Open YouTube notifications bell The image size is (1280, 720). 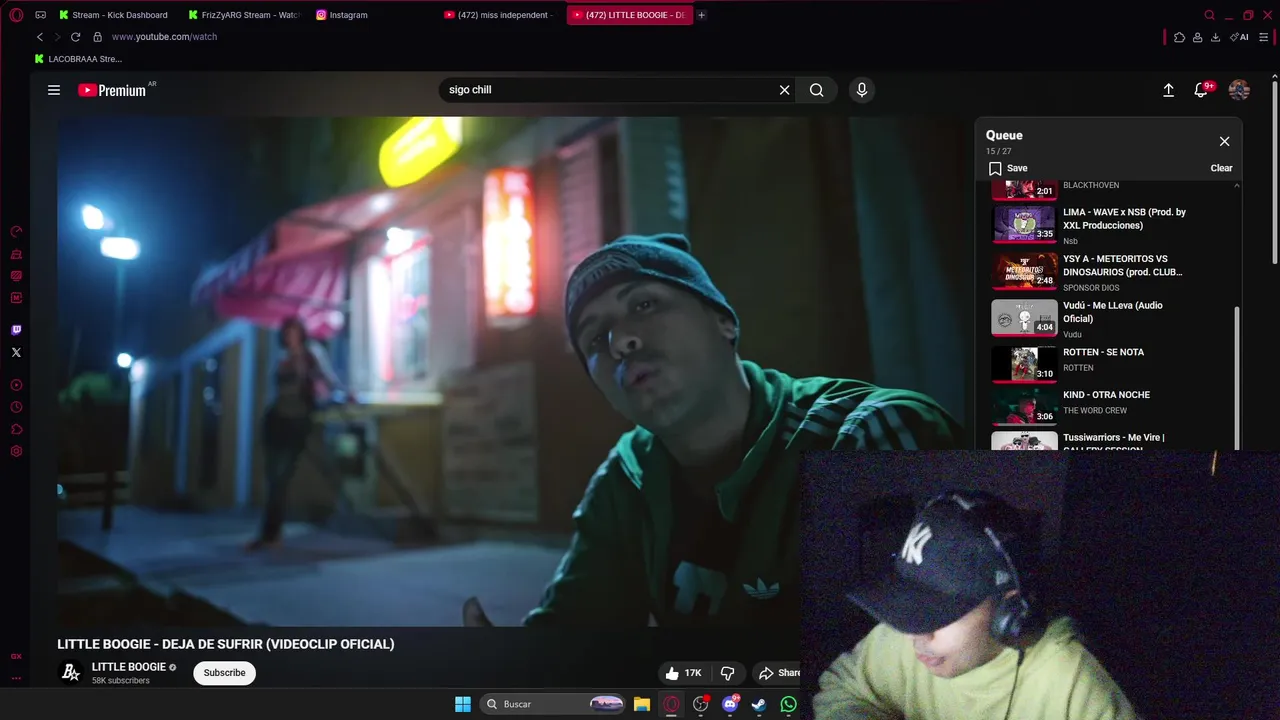(1202, 90)
